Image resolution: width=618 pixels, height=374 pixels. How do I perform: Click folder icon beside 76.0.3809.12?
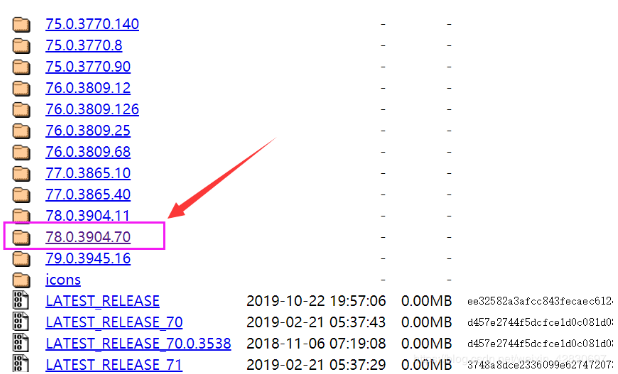point(21,88)
